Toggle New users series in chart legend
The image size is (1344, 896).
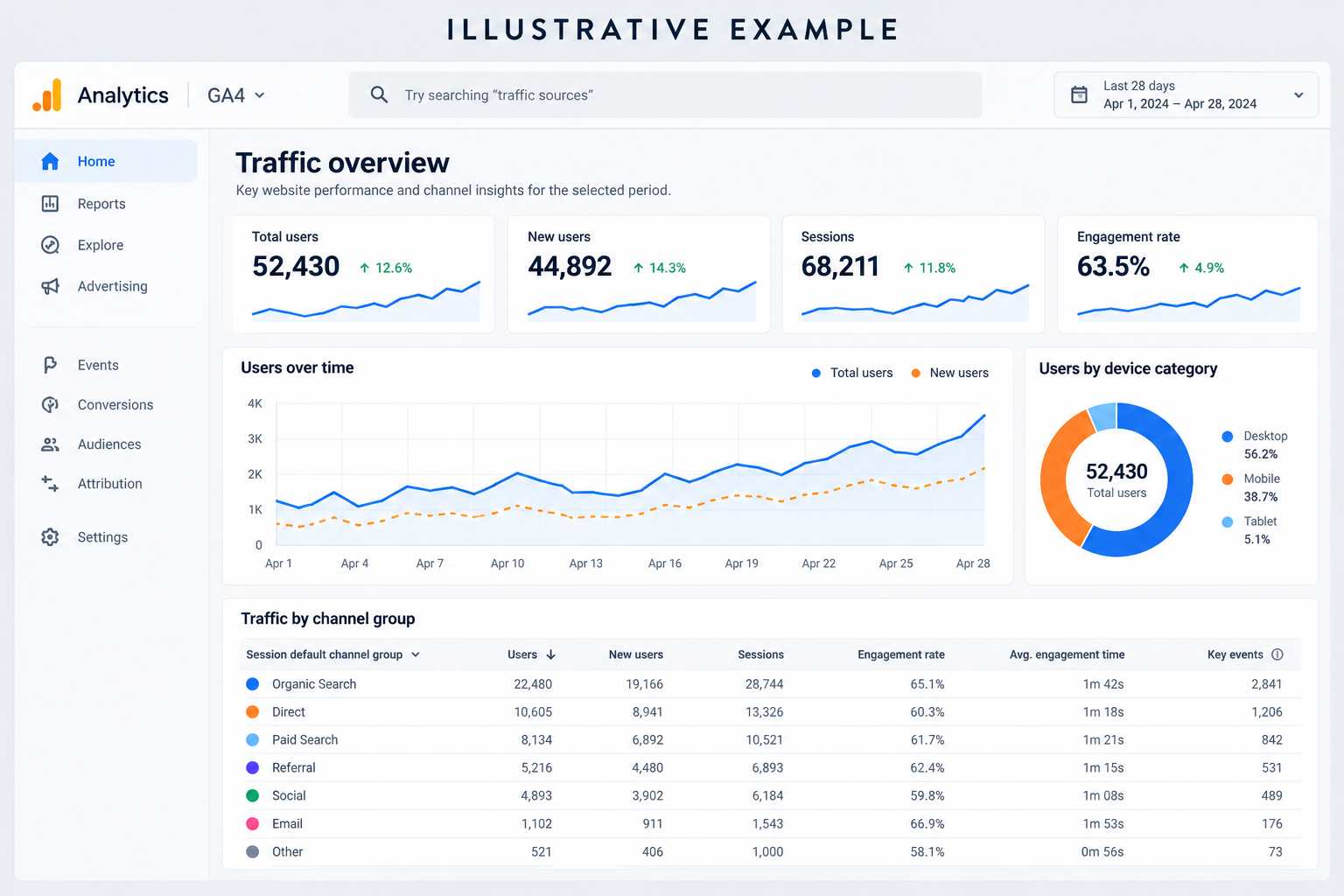pos(949,373)
